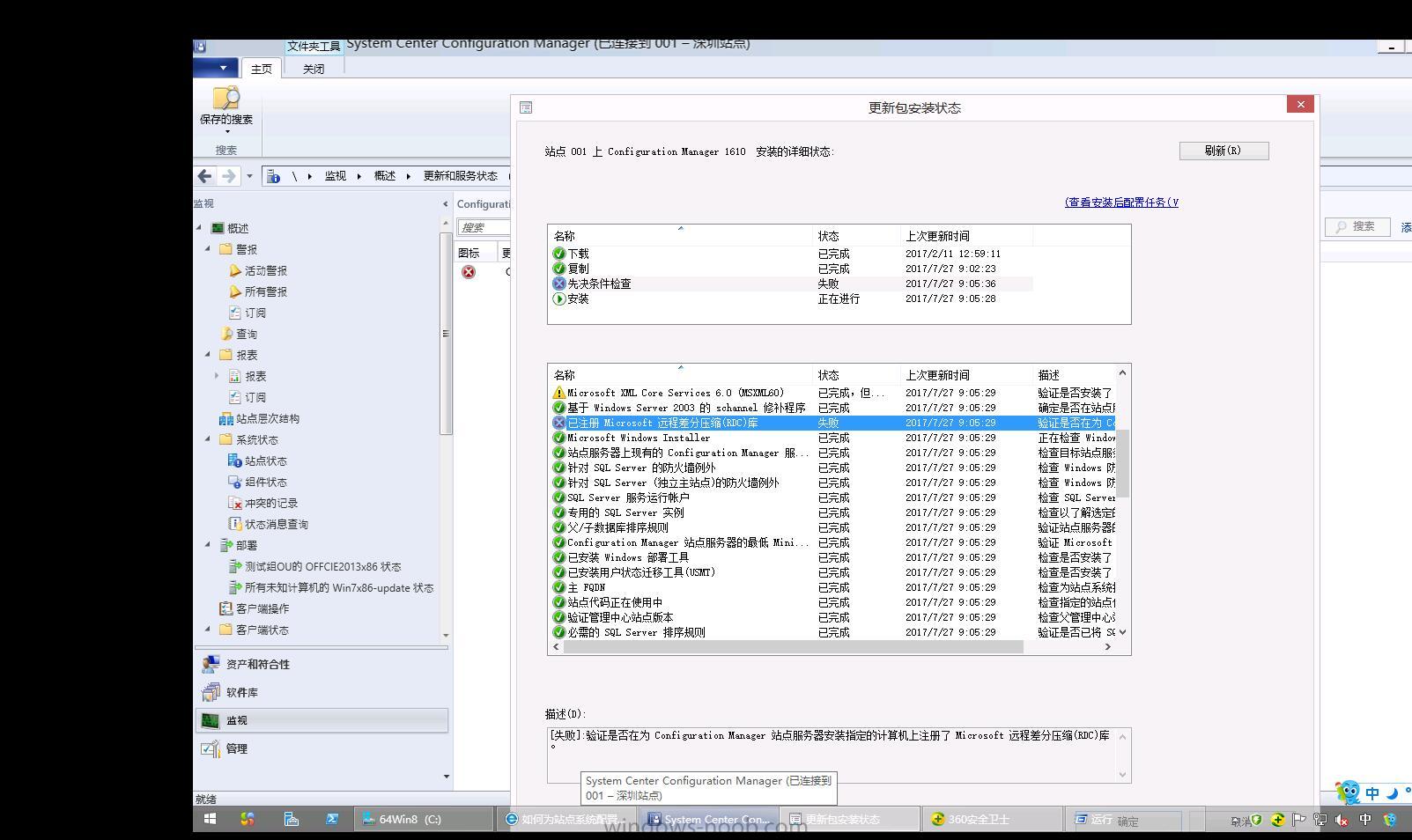Select 客户端操作 in the tree
Viewport: 1412px width, 840px height.
point(262,608)
